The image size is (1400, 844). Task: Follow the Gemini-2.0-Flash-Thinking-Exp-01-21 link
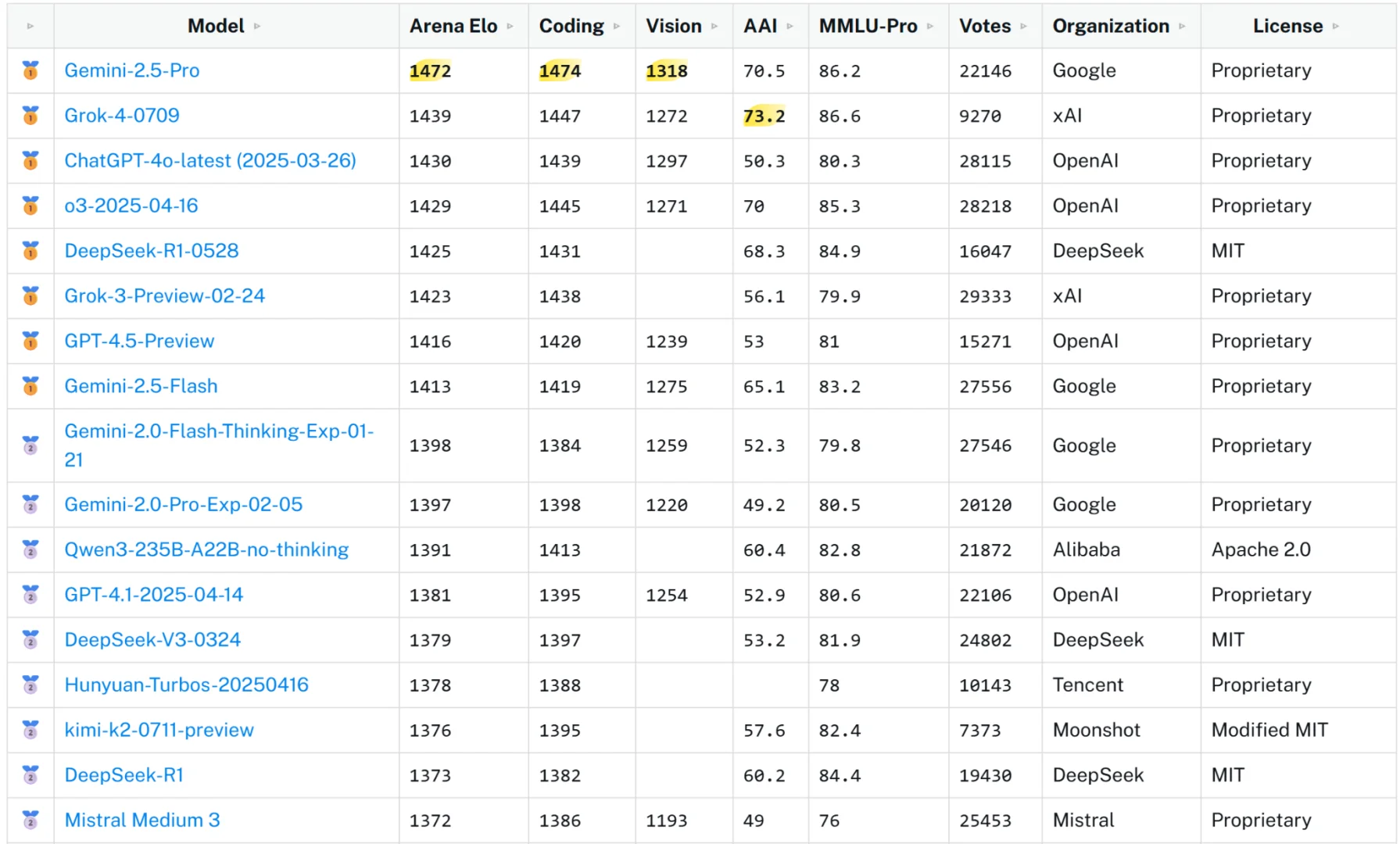(x=219, y=431)
